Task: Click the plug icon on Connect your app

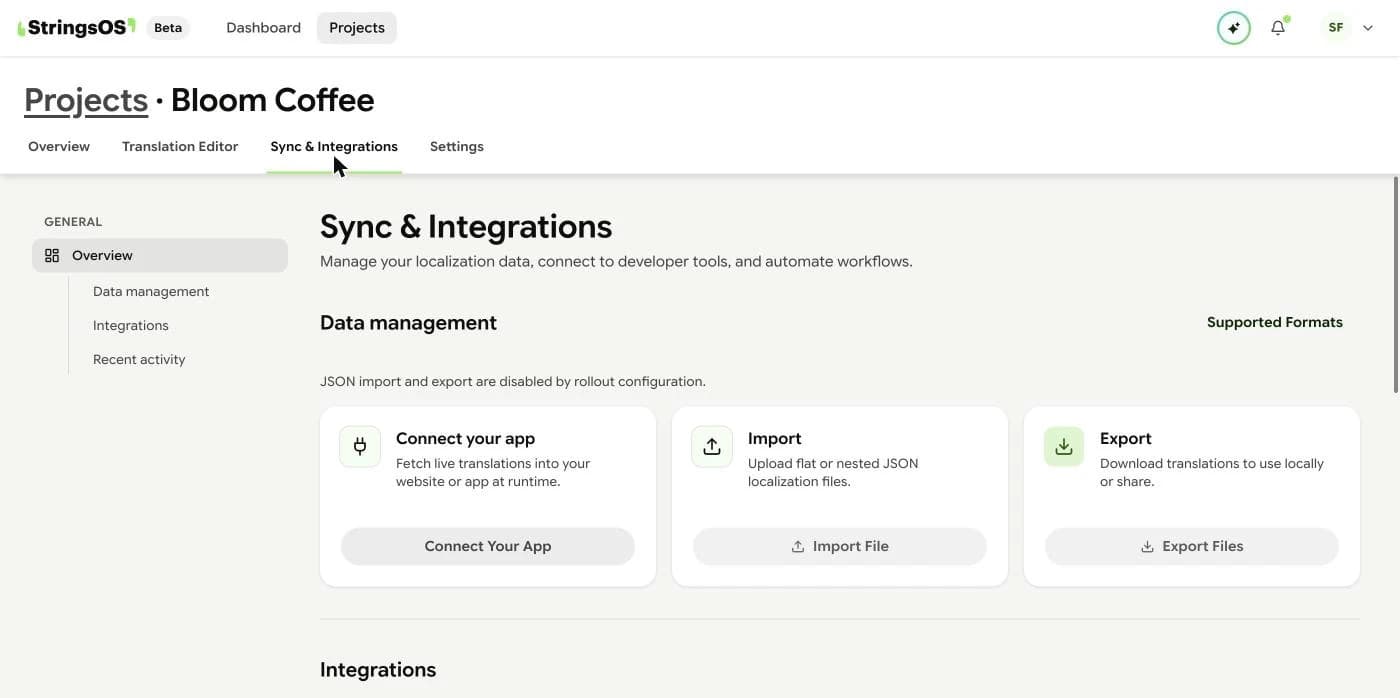Action: click(360, 447)
